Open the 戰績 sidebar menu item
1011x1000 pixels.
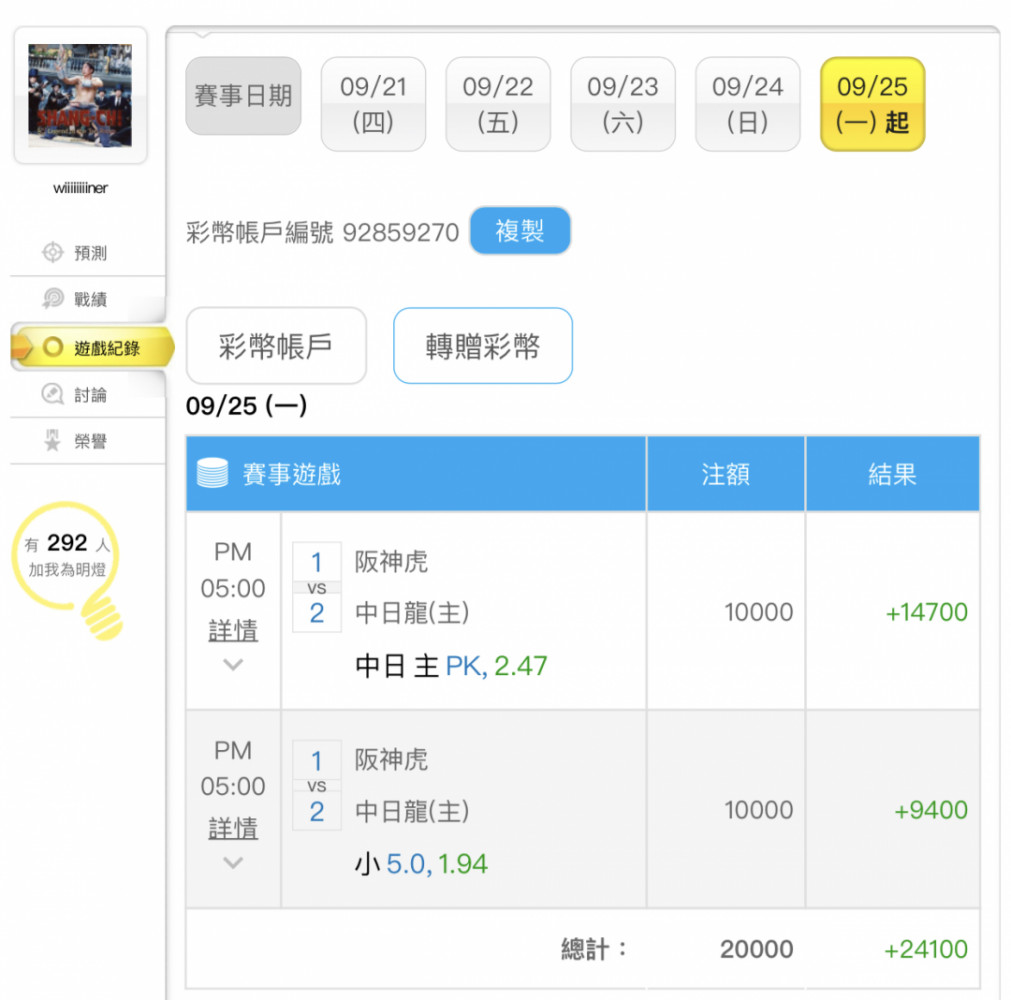click(88, 299)
